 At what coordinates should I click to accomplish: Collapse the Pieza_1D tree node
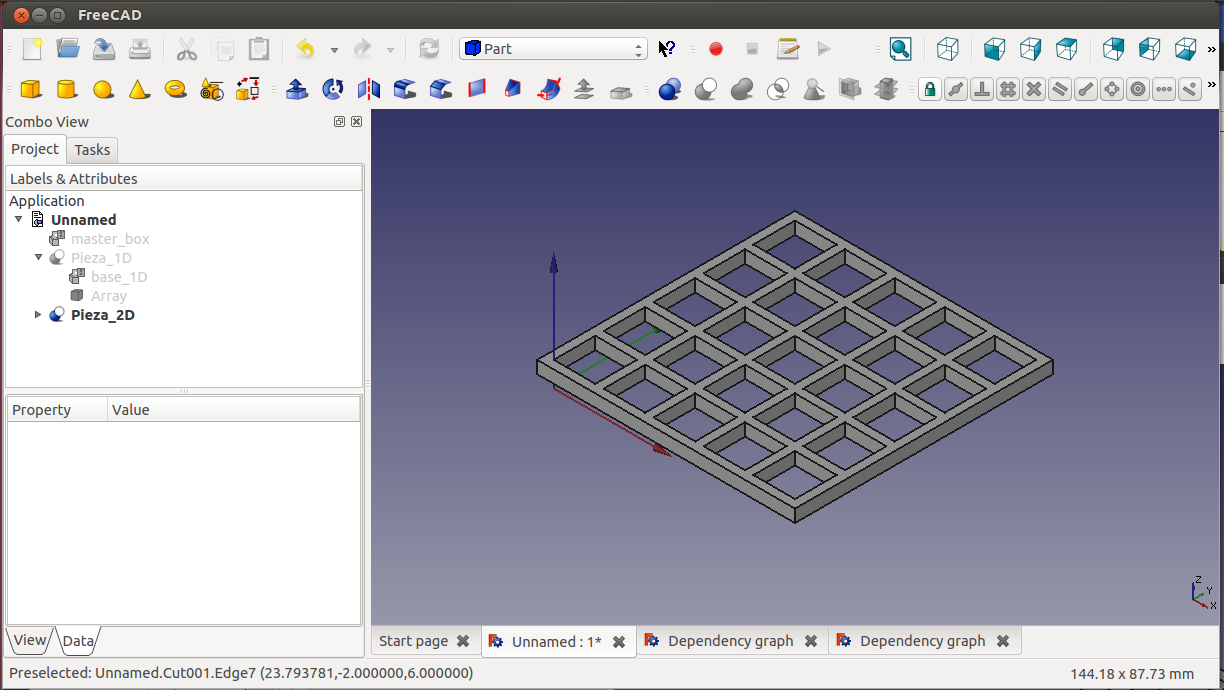point(39,258)
